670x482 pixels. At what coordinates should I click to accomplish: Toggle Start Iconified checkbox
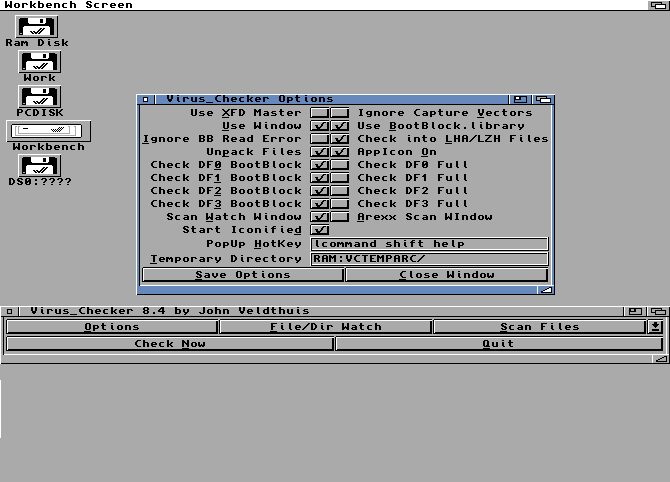(x=320, y=230)
